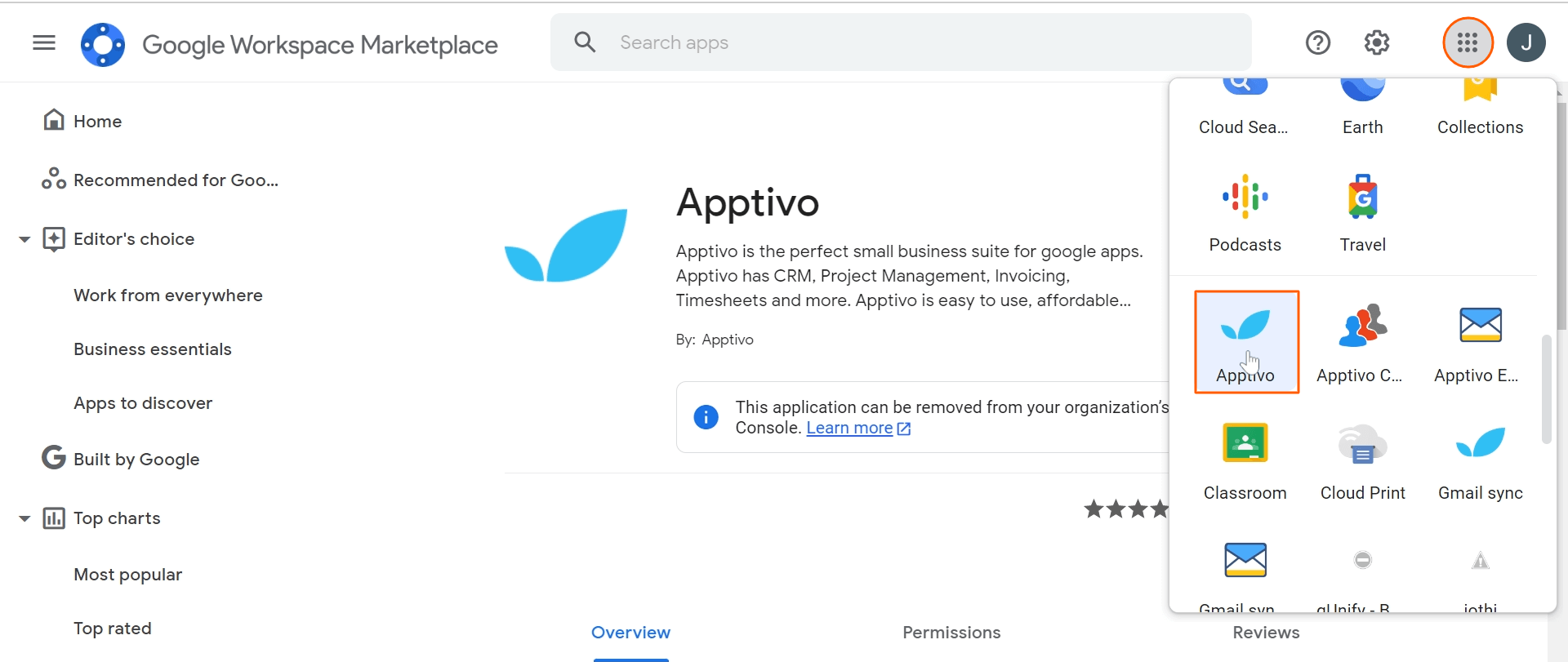Image resolution: width=1568 pixels, height=662 pixels.
Task: Switch to the Permissions tab
Action: pos(951,633)
